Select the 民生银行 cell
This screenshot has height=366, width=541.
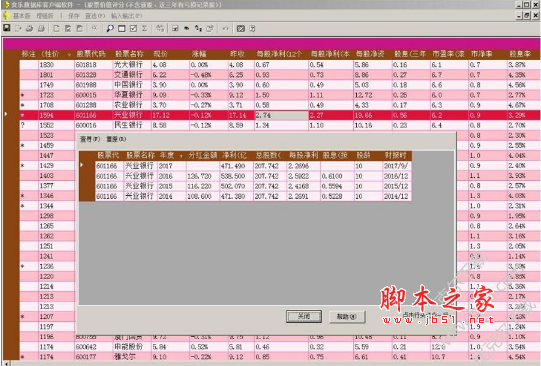(x=132, y=125)
